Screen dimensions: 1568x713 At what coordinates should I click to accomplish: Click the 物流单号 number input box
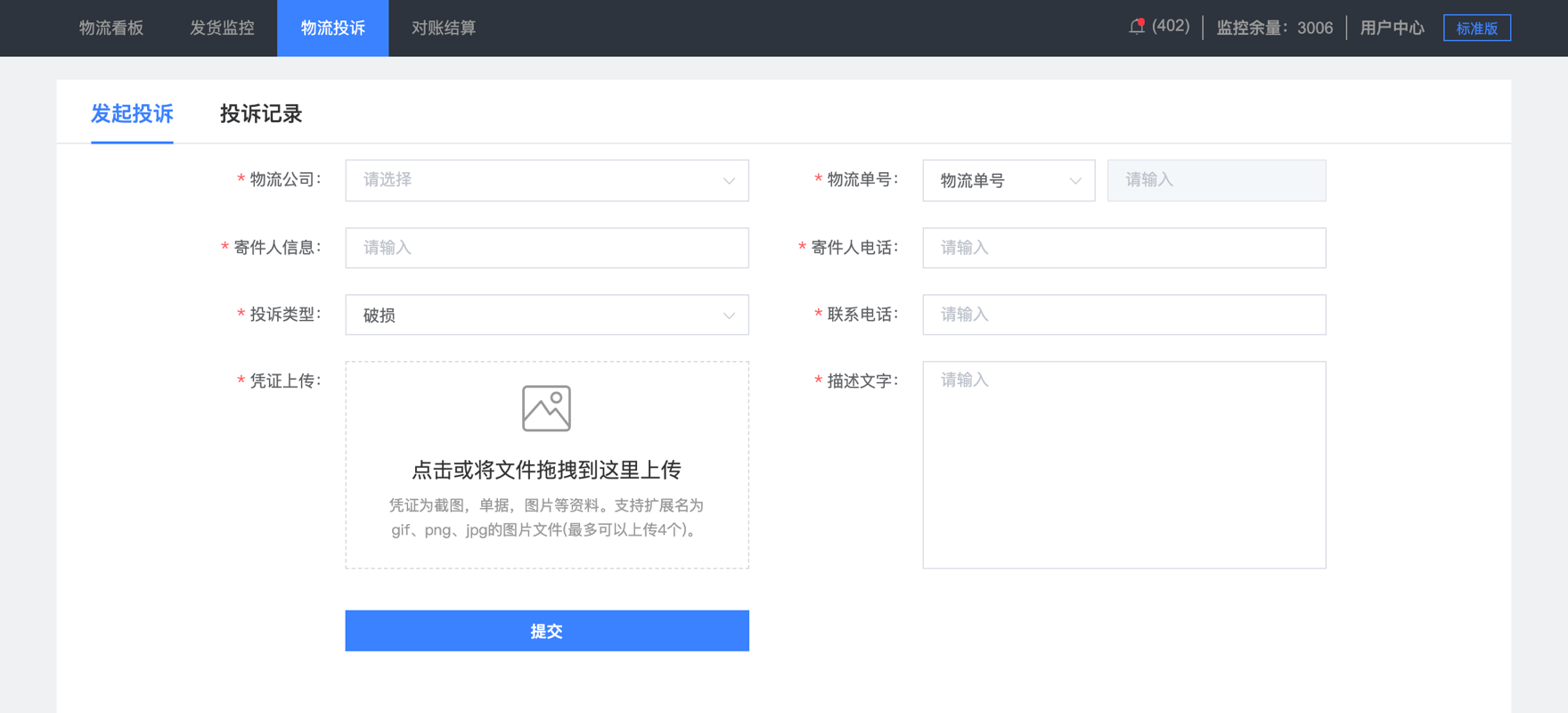1216,181
